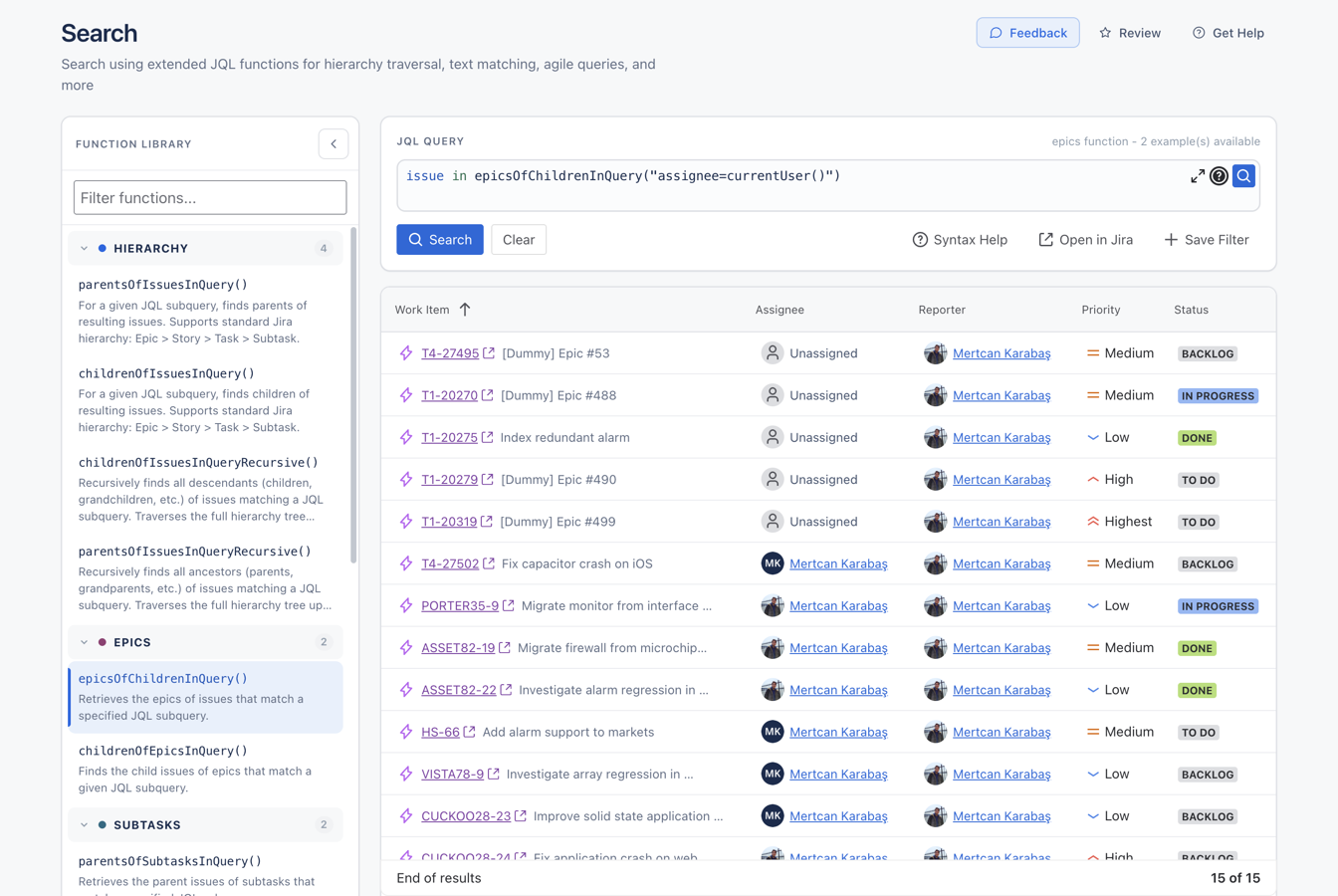Run query with the blue magnifier icon
This screenshot has width=1338, height=896.
(1243, 176)
